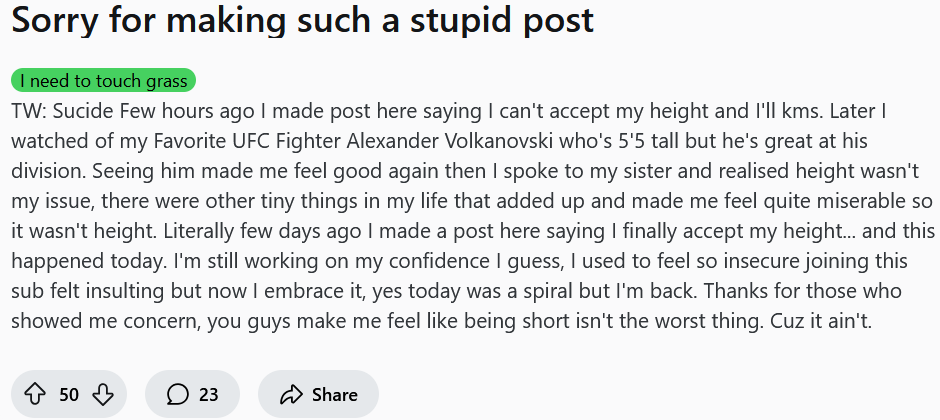Open the post title 'Sorry for making such a stupid post'
This screenshot has width=940, height=420.
click(303, 19)
